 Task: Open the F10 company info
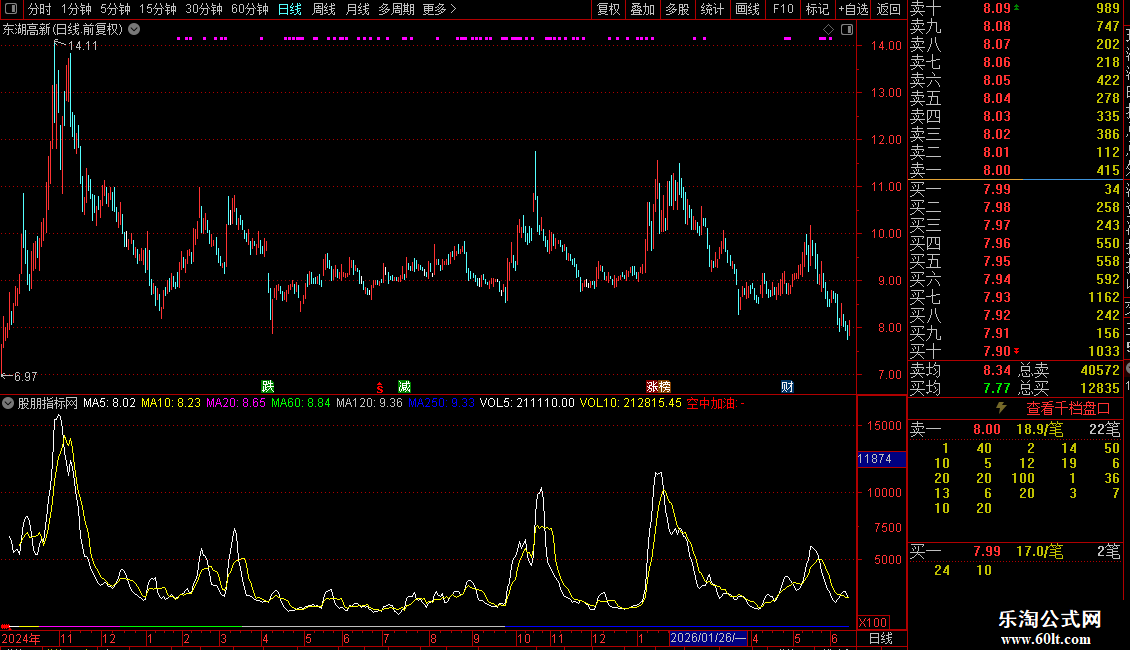click(x=783, y=9)
